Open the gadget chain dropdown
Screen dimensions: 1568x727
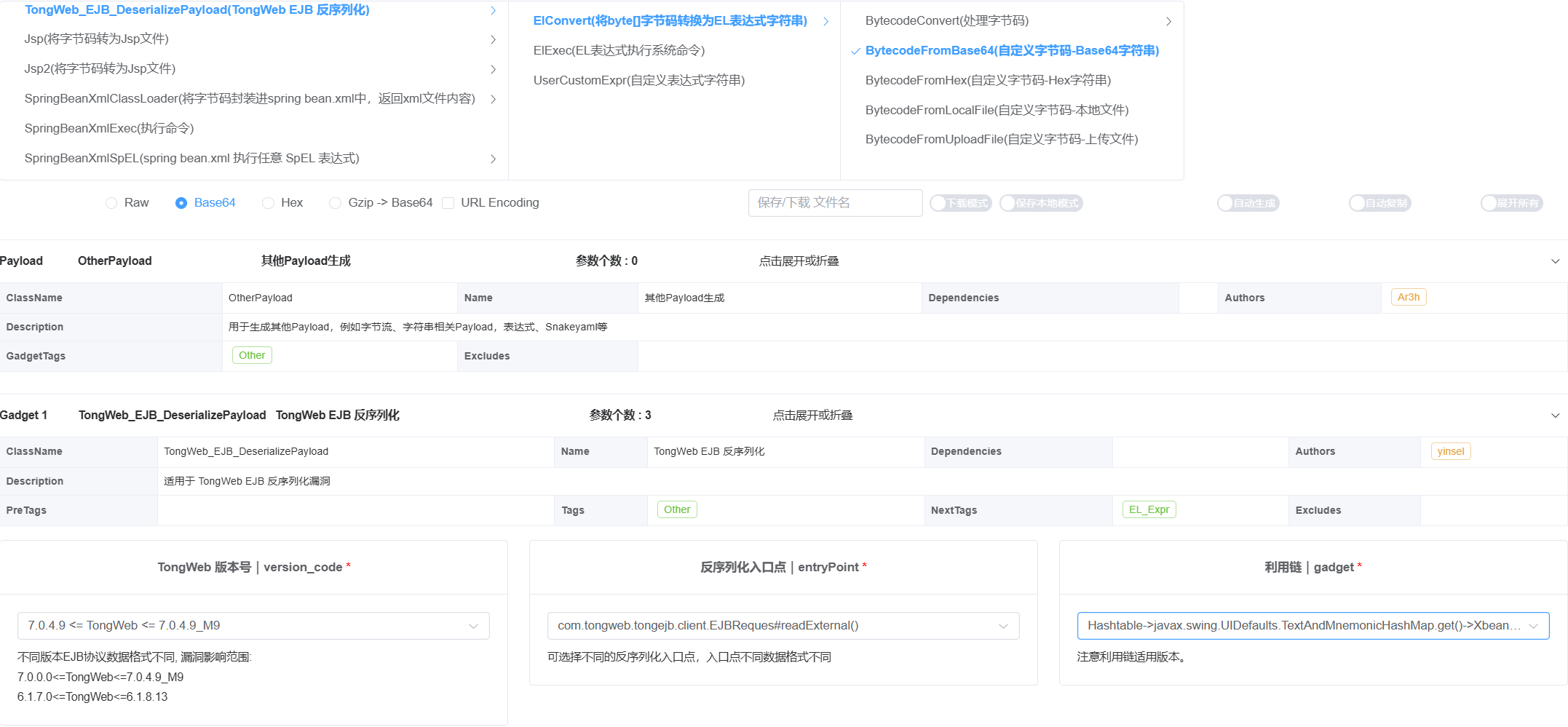tap(1312, 626)
